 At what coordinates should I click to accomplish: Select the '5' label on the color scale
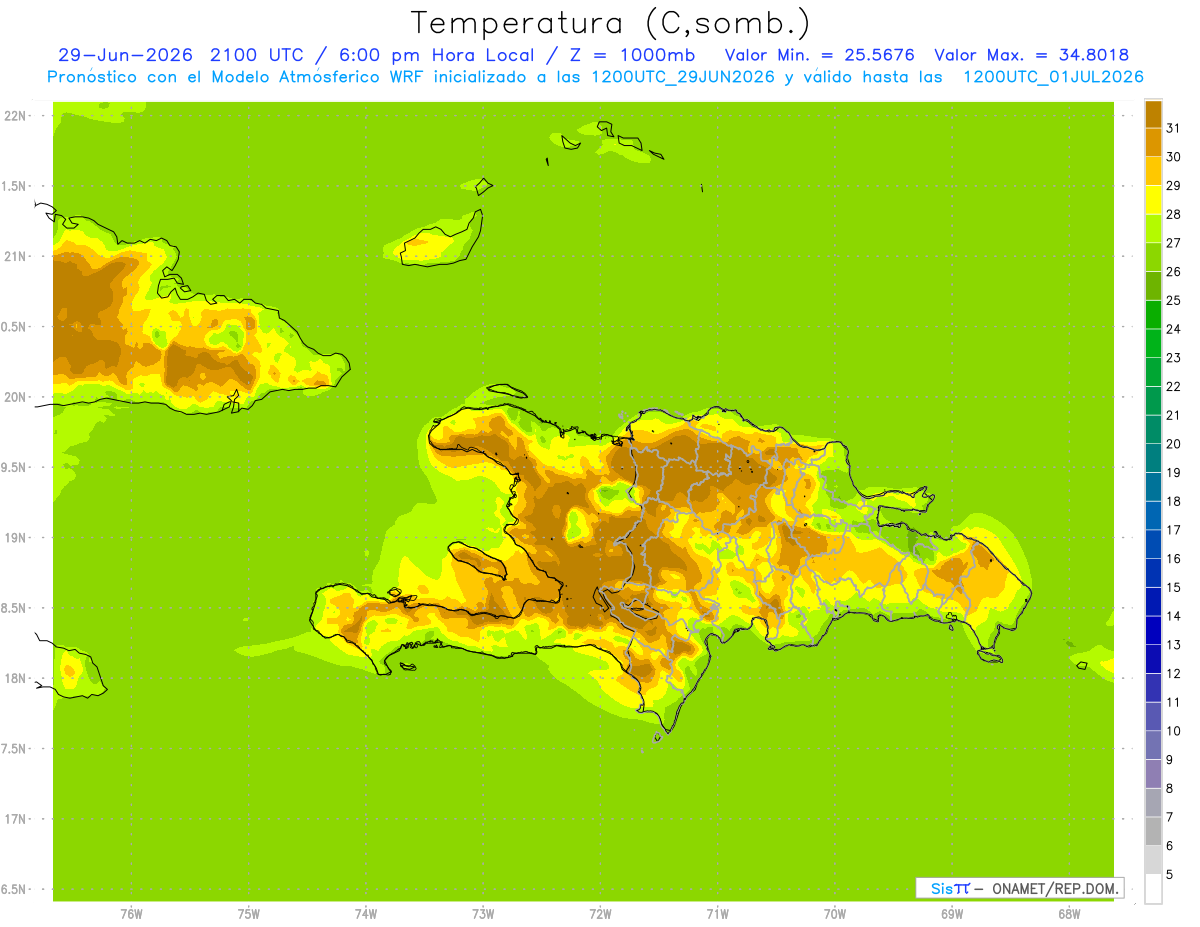1170,874
